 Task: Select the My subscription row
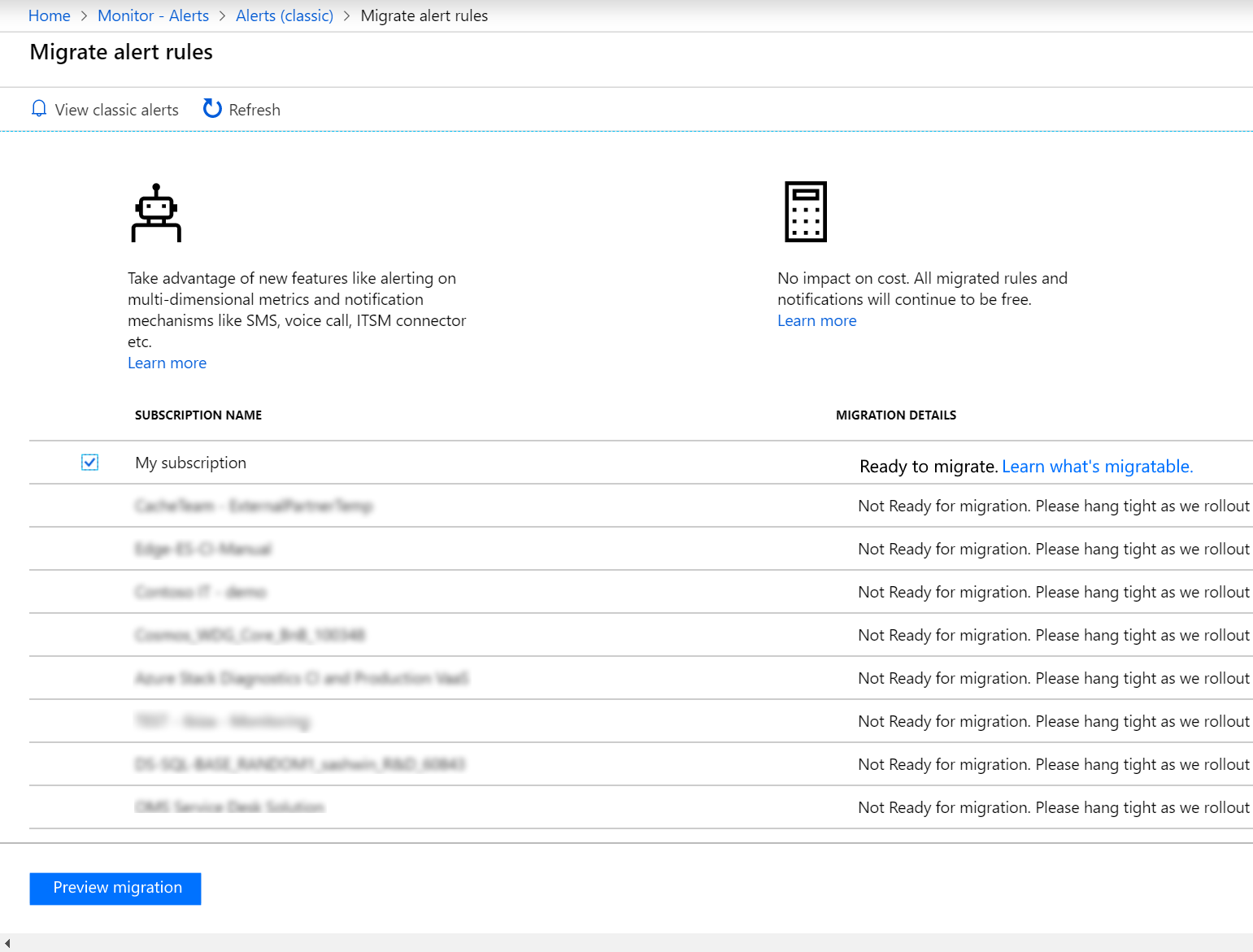click(x=191, y=462)
